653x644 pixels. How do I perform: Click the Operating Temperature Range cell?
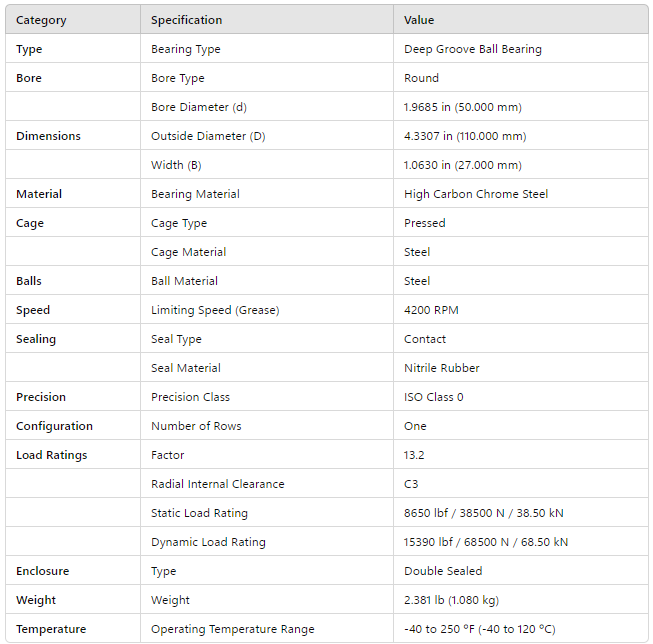(x=232, y=629)
